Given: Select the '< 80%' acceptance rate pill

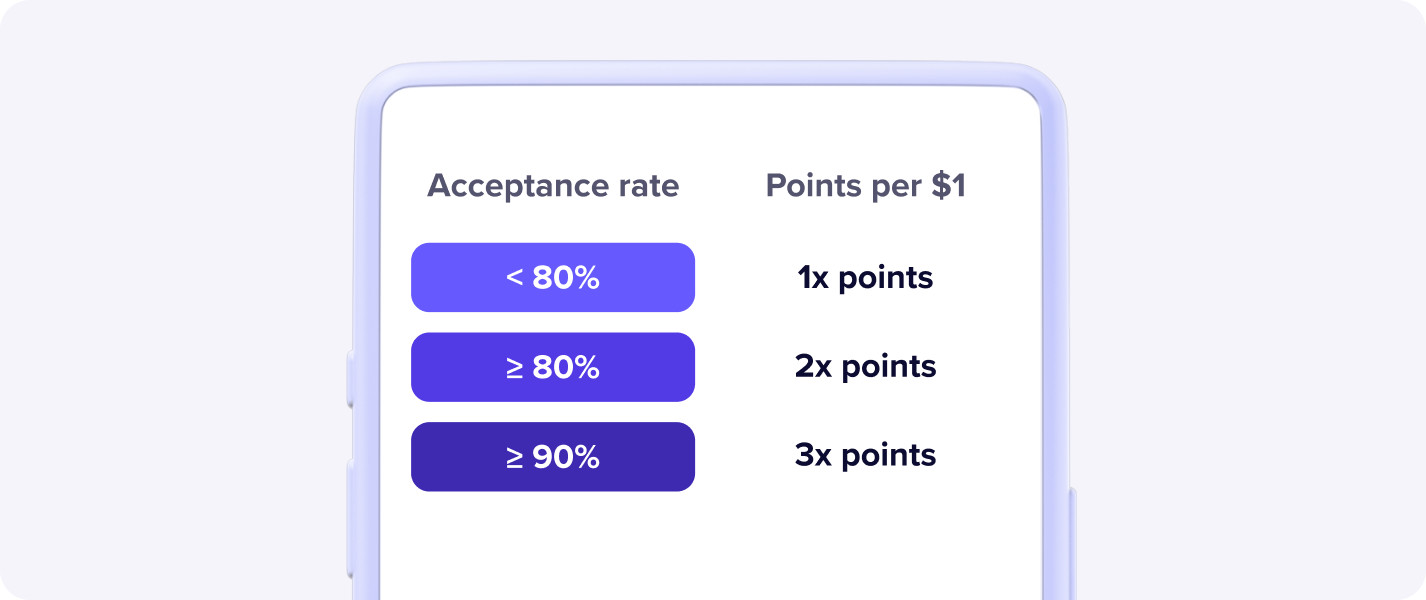Looking at the screenshot, I should (553, 277).
